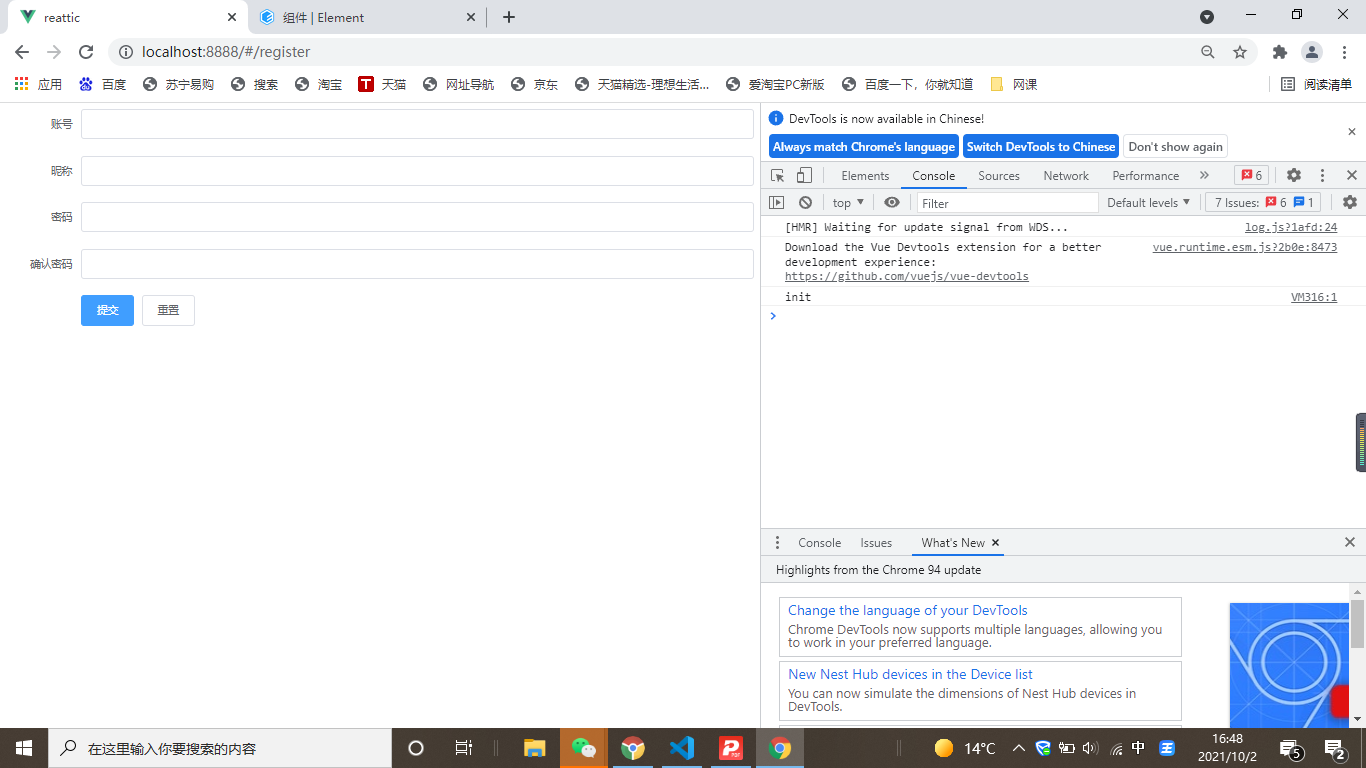Screen dimensions: 1366x768
Task: Open WeChat from the taskbar
Action: pyautogui.click(x=584, y=748)
